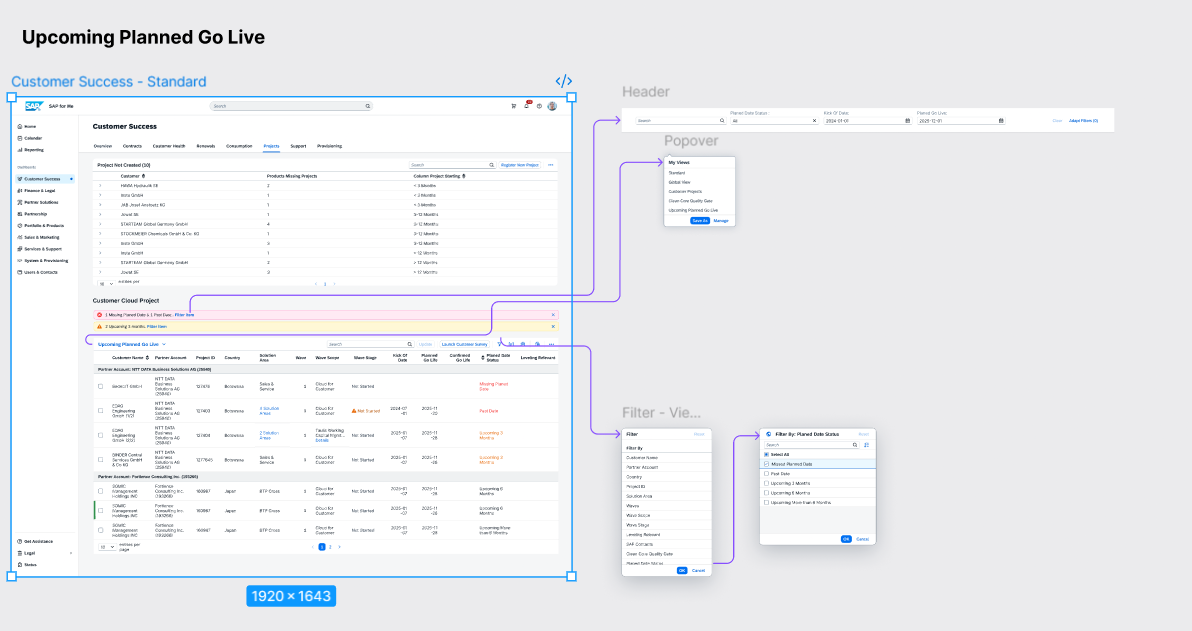This screenshot has width=1192, height=631.
Task: Switch to the Overview tab
Action: tap(103, 146)
